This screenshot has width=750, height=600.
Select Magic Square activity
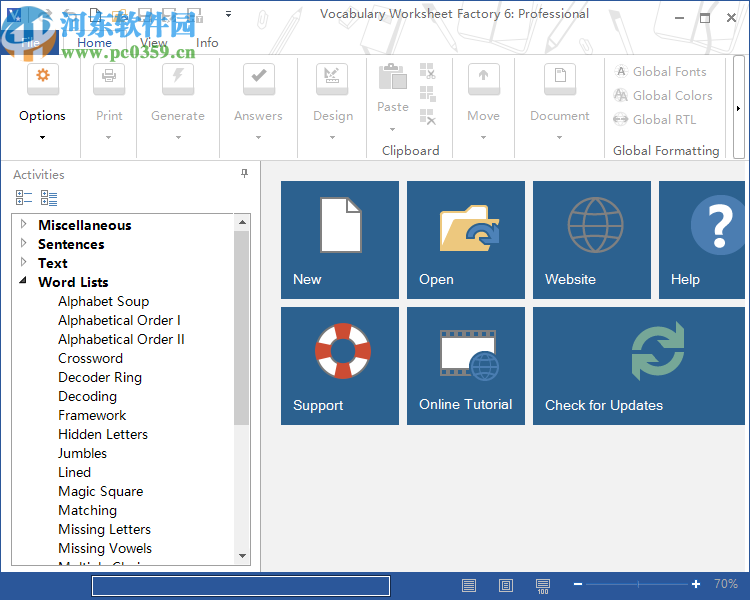101,491
